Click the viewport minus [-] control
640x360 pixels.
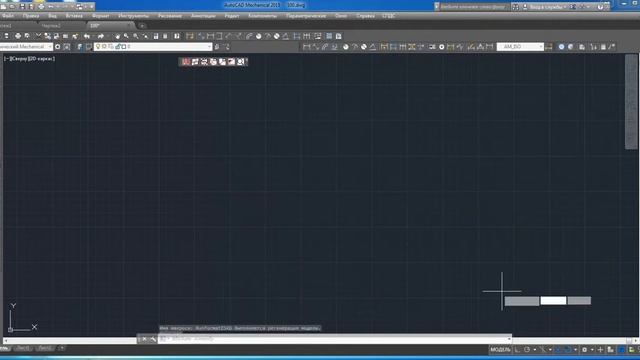(7, 59)
